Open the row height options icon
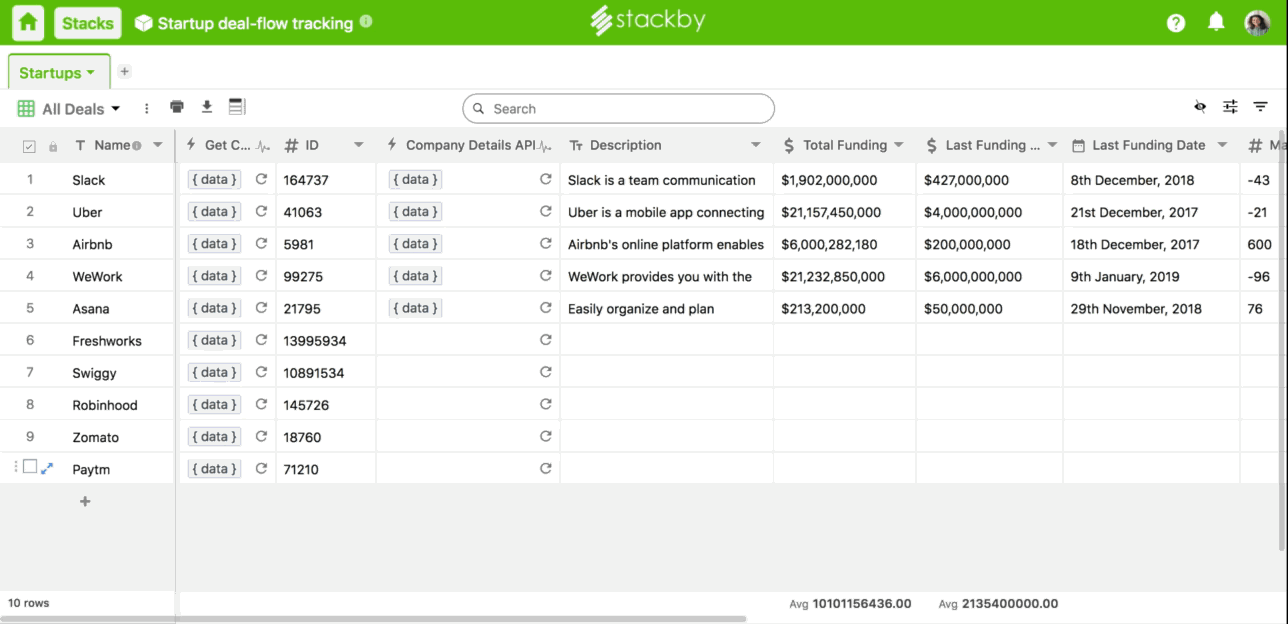This screenshot has width=1288, height=624. pyautogui.click(x=236, y=106)
